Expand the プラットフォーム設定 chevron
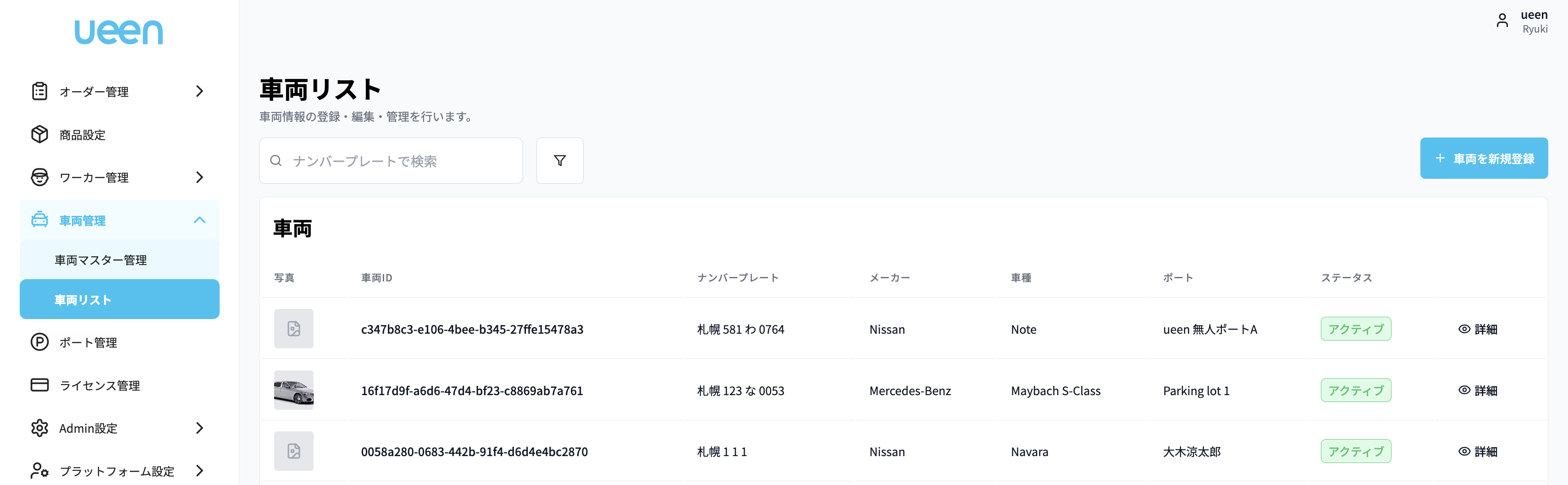Image resolution: width=1568 pixels, height=485 pixels. [x=199, y=470]
